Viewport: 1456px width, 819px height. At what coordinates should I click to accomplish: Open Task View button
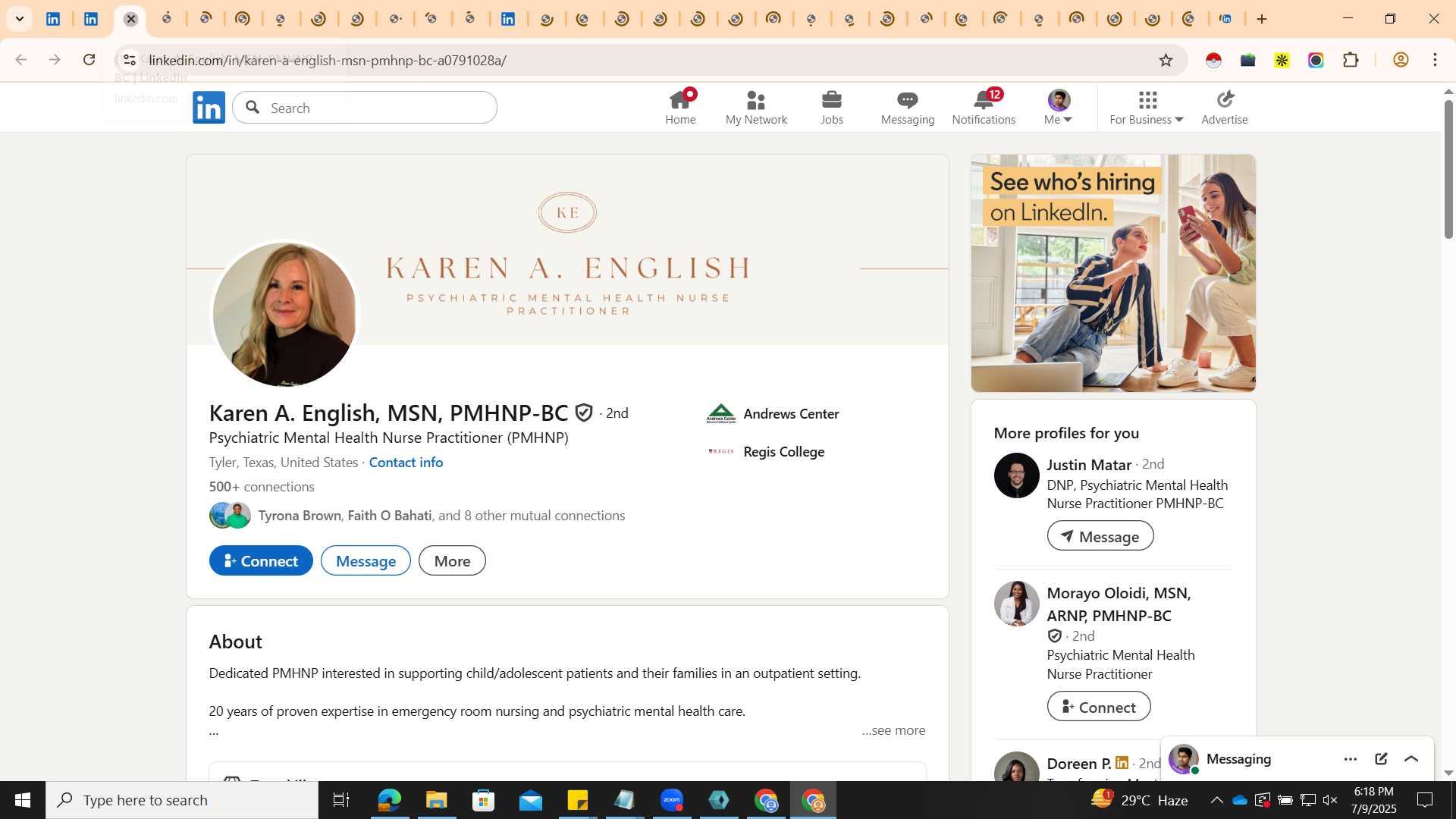tap(341, 800)
